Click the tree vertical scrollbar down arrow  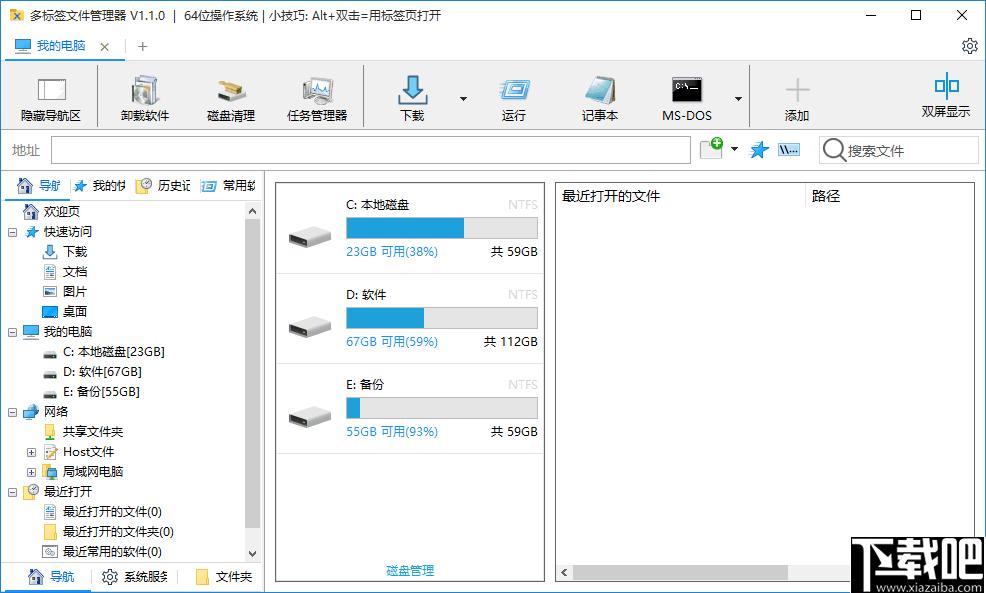pyautogui.click(x=252, y=554)
